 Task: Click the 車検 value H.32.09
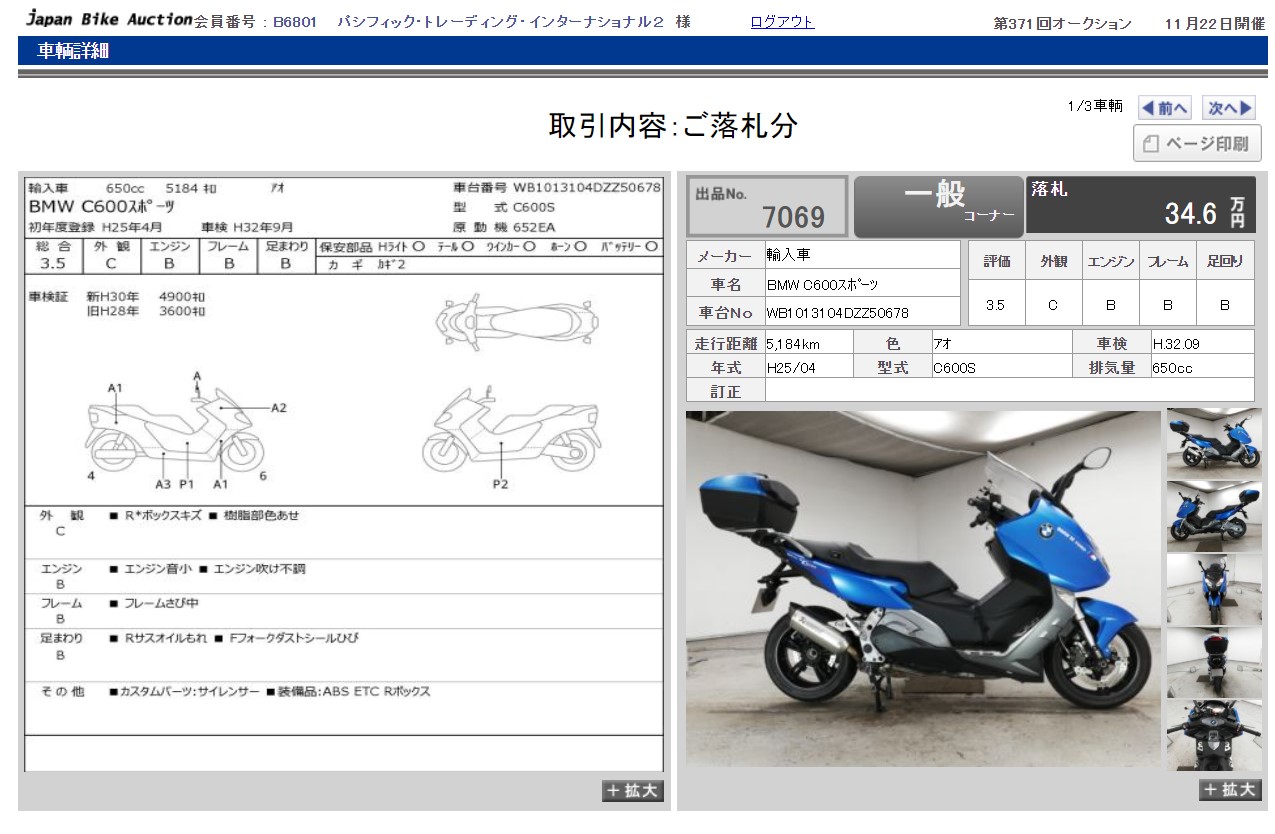point(1202,343)
